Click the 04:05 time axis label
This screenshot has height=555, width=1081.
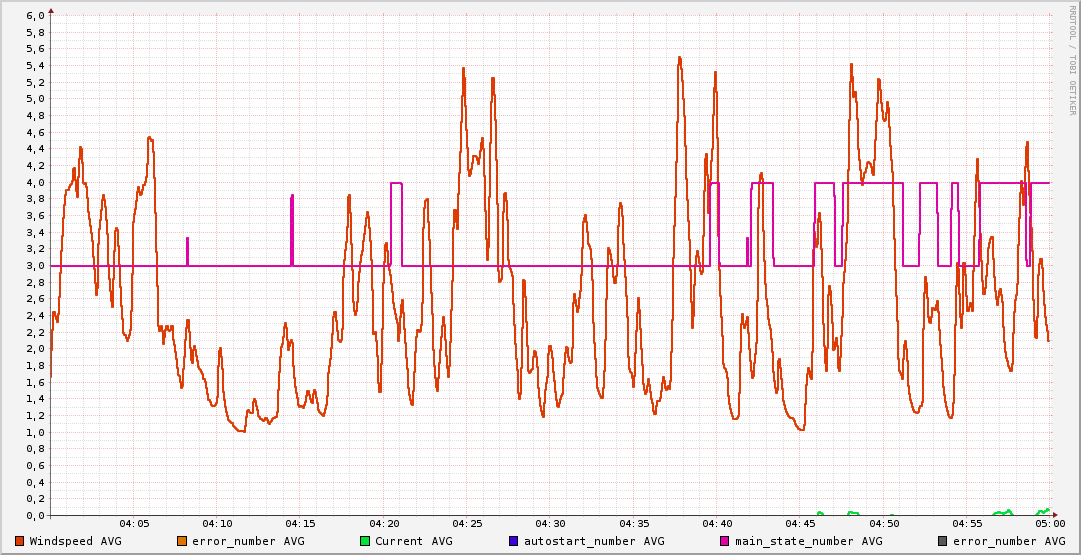tap(134, 523)
